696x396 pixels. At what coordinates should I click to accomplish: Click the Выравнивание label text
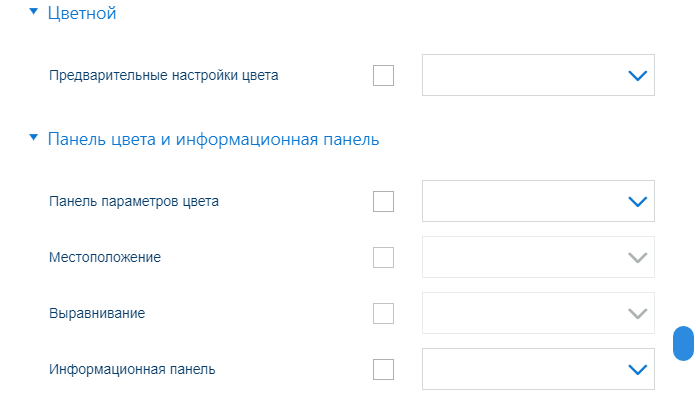click(97, 313)
